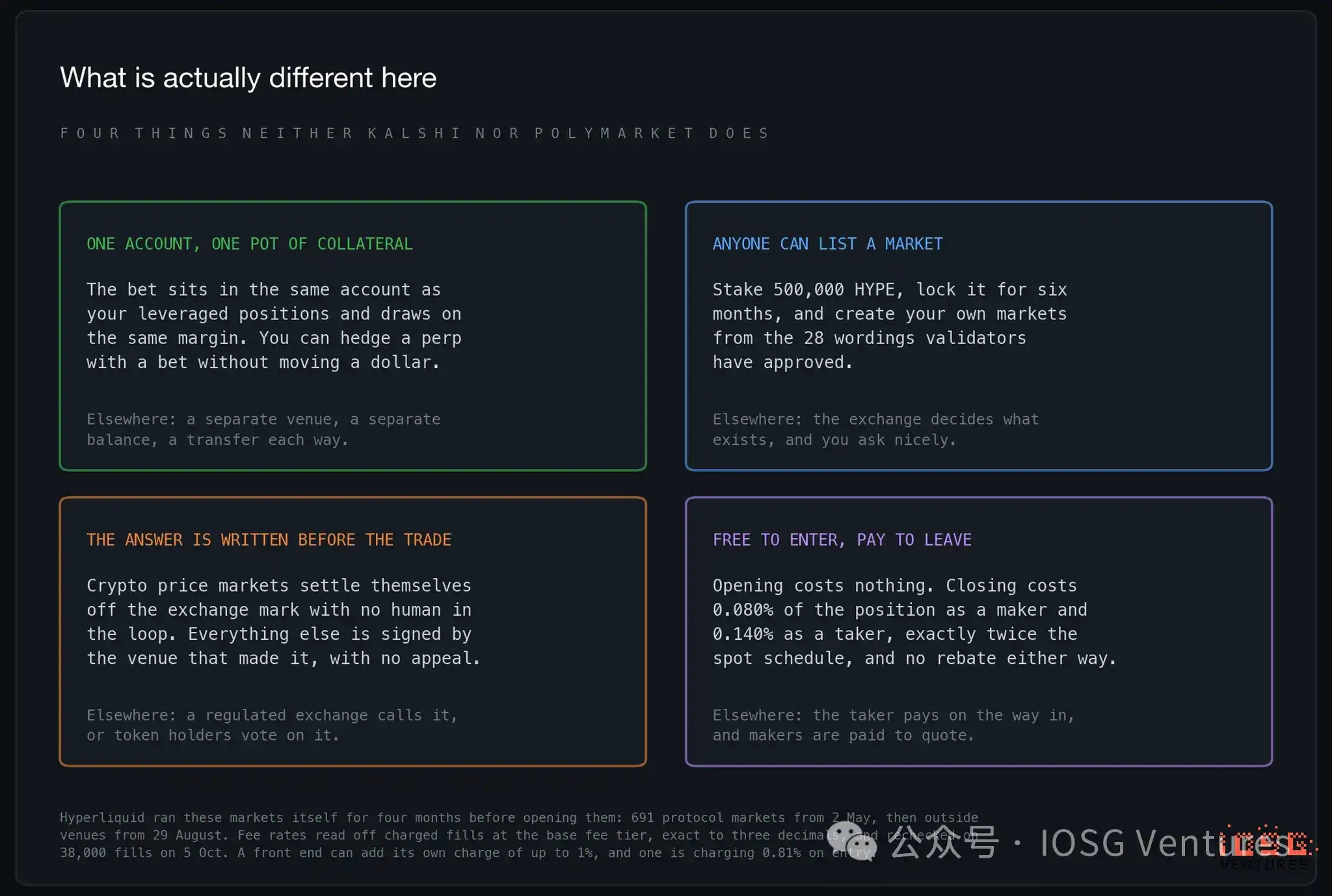
Task: Select the green "One account, one pot of collateral" heading
Action: coord(250,244)
